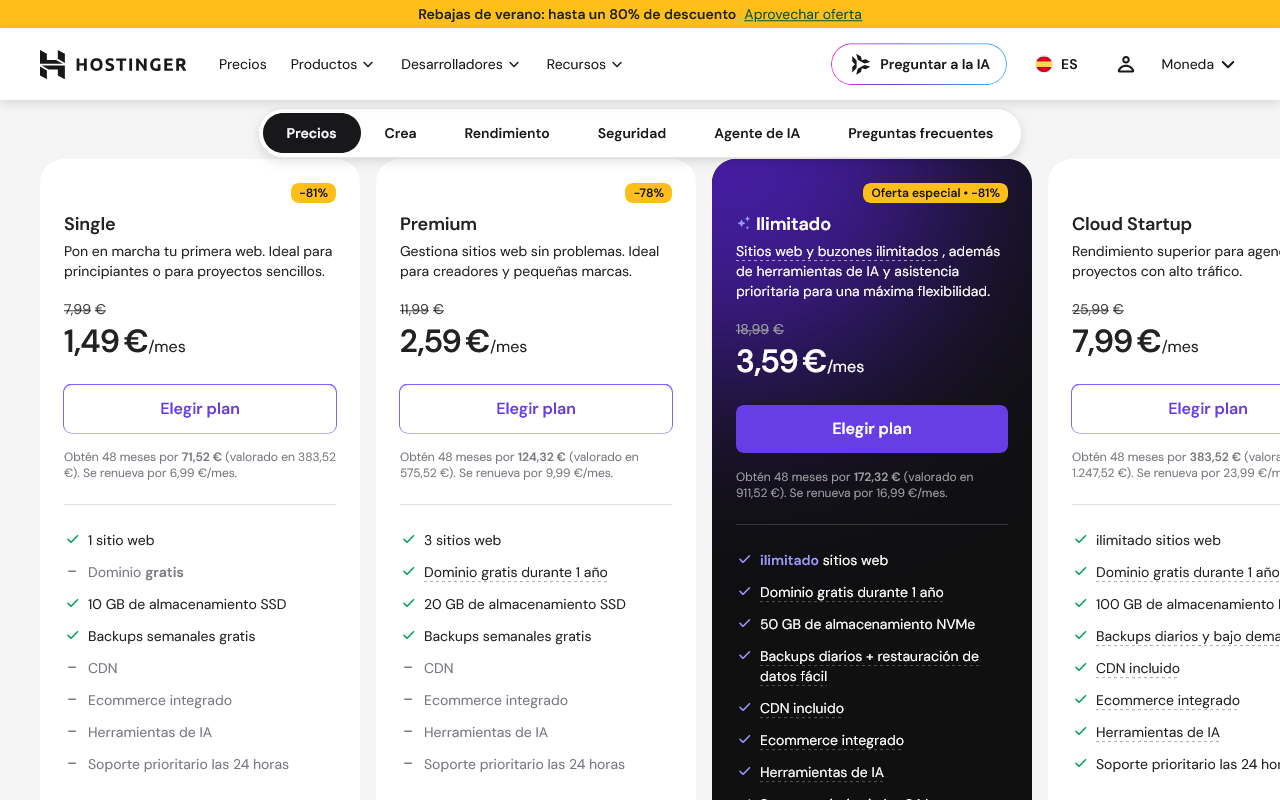Open the user account icon
The height and width of the screenshot is (800, 1280).
[1126, 64]
